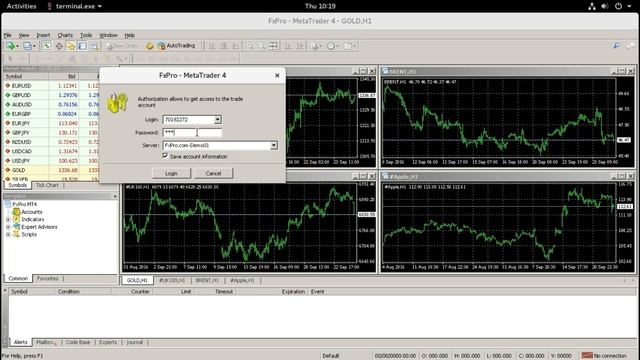The width and height of the screenshot is (640, 360).
Task: Open the Charts menu
Action: pyautogui.click(x=65, y=36)
